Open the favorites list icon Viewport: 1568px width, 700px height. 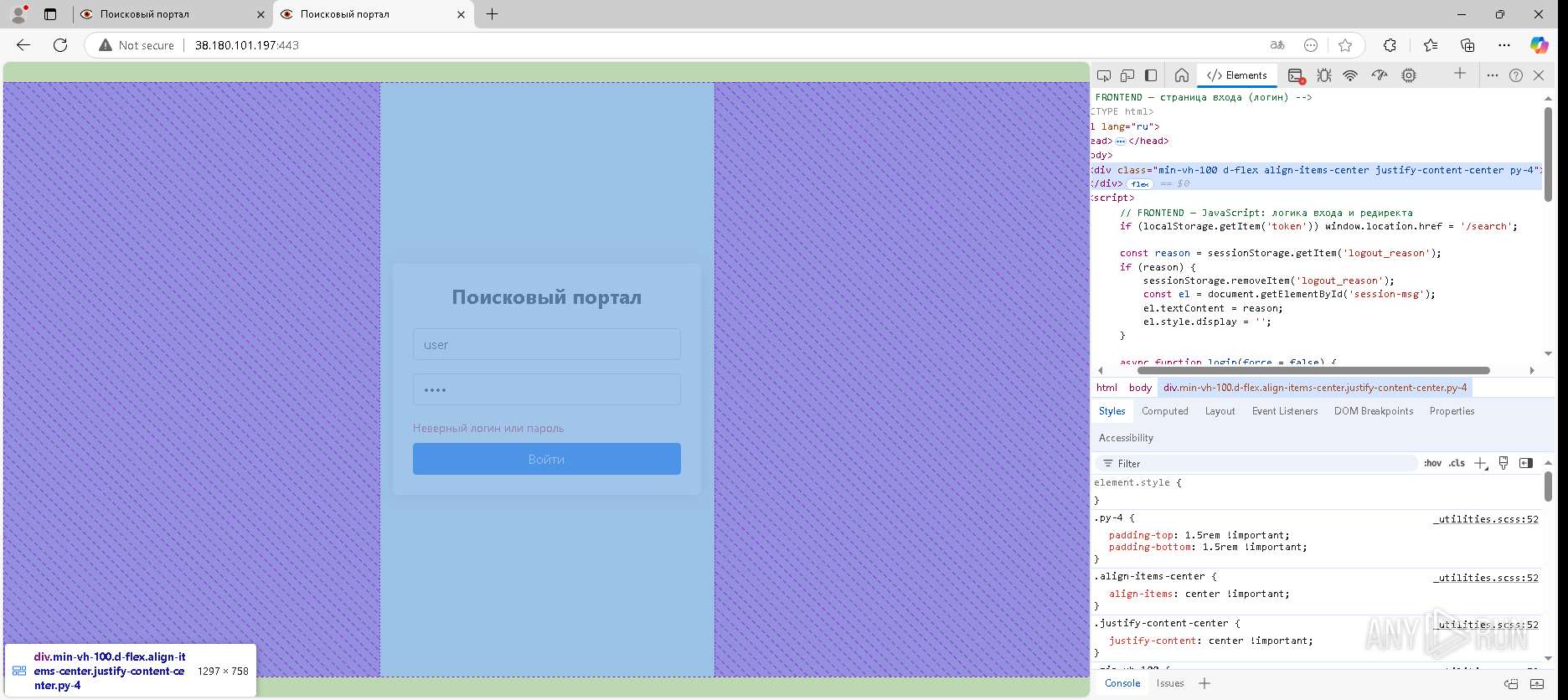point(1430,45)
